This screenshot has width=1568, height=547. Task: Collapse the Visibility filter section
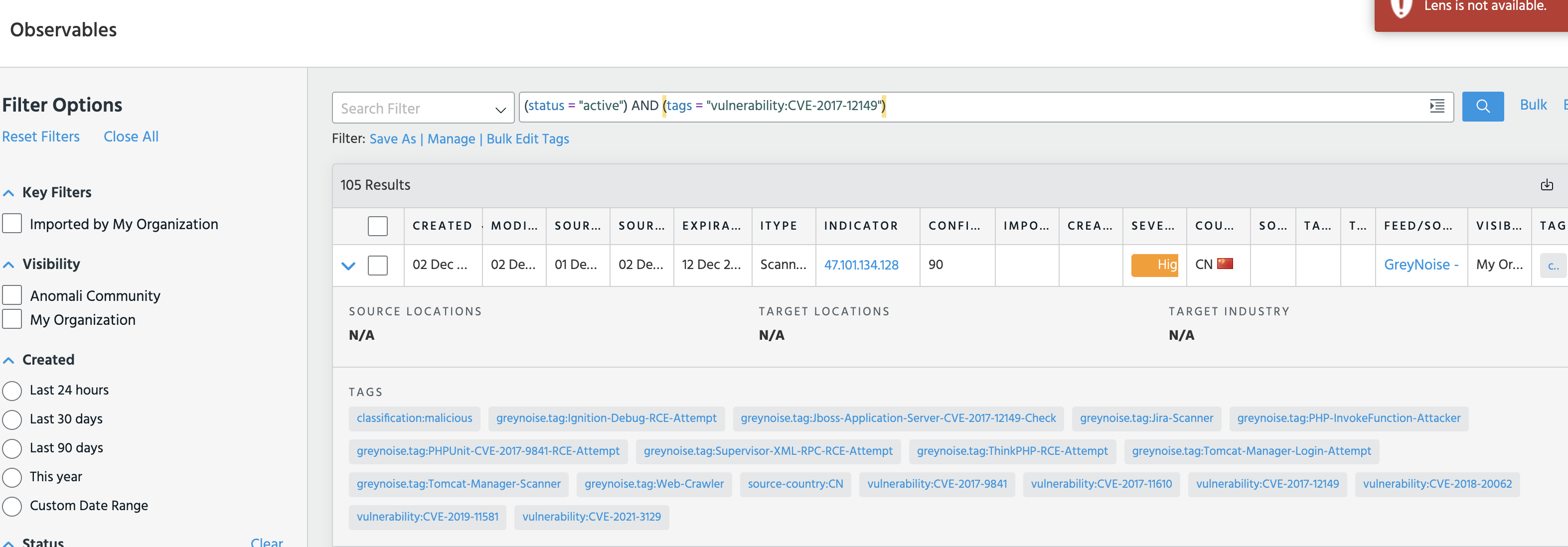pos(8,265)
